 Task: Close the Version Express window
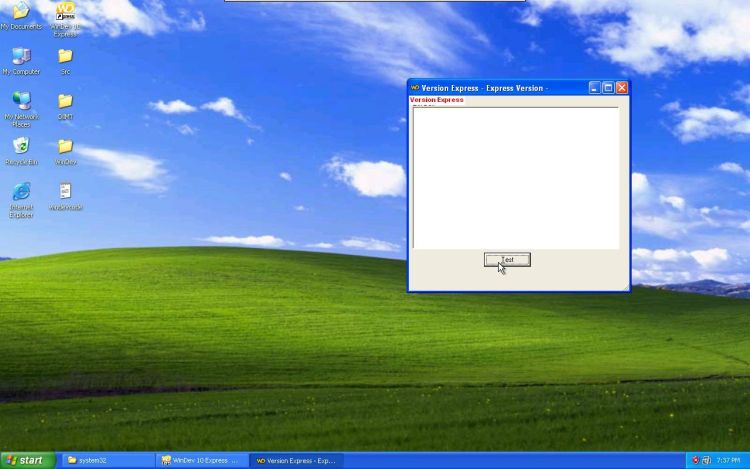tap(622, 88)
